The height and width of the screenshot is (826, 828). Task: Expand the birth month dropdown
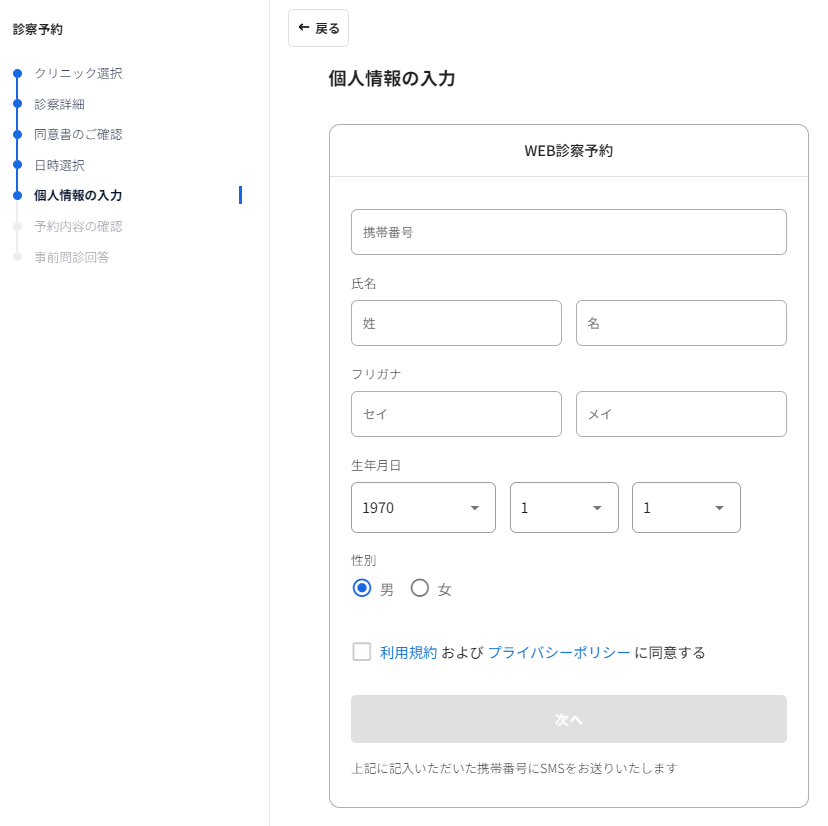click(x=564, y=508)
